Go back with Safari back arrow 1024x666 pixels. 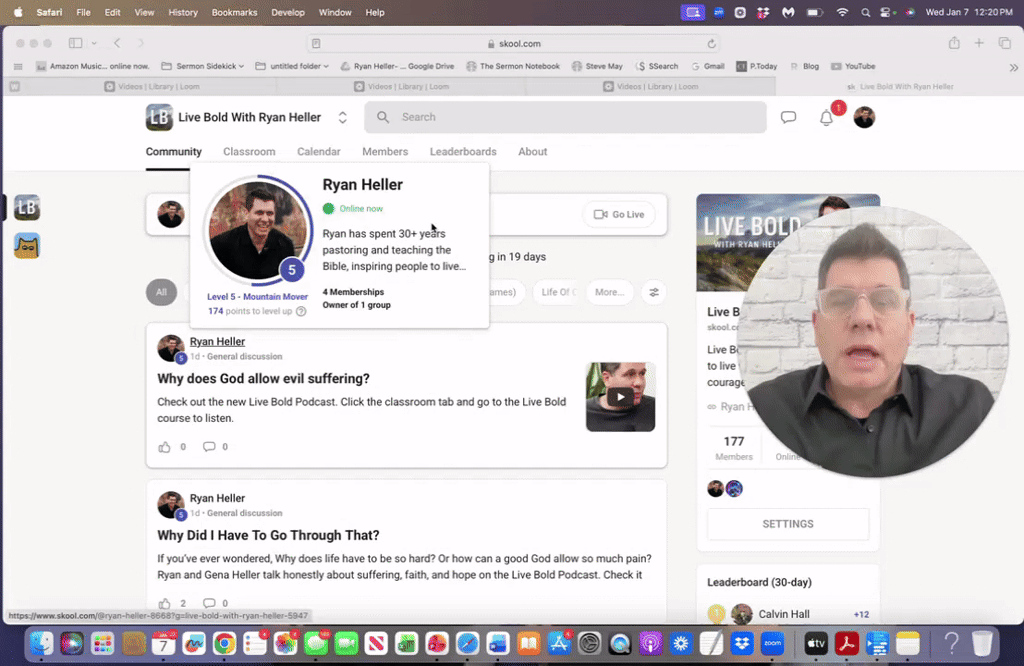[117, 43]
